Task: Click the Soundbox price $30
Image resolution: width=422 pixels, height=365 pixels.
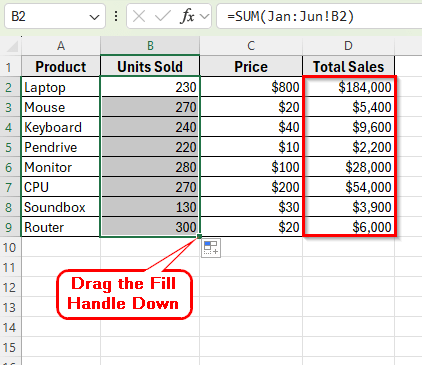Action: tap(251, 207)
